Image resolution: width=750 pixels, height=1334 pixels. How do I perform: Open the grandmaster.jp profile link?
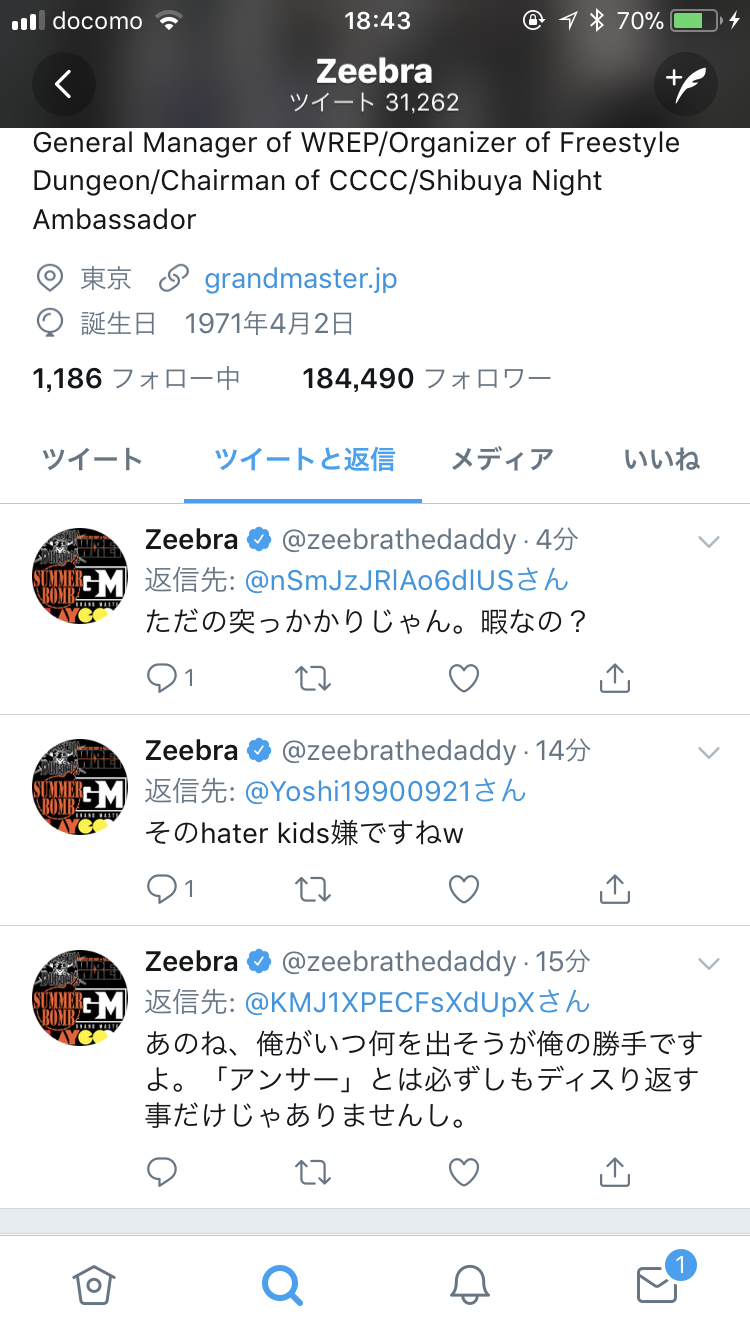click(302, 280)
